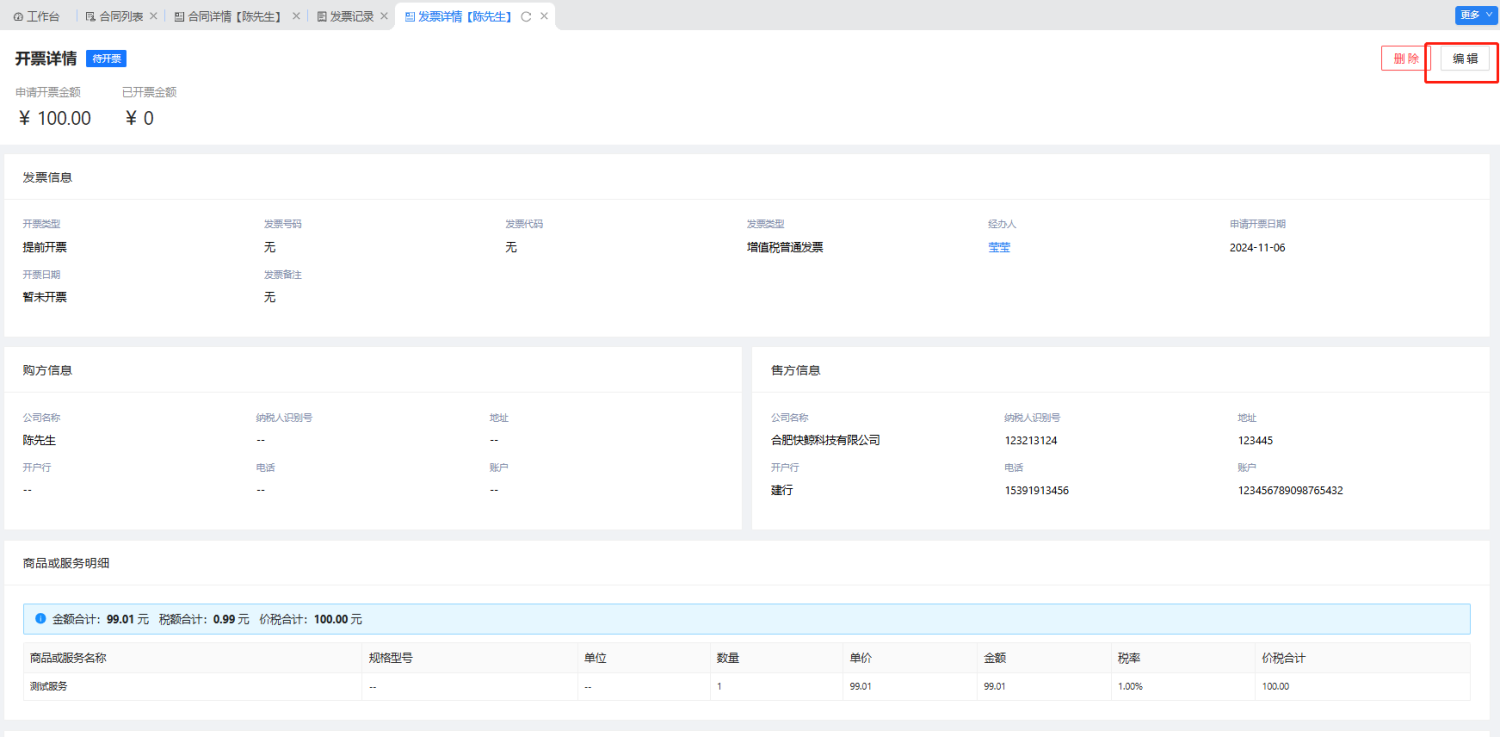Image resolution: width=1500 pixels, height=737 pixels.
Task: Open the 工作台 tab
Action: 36,17
